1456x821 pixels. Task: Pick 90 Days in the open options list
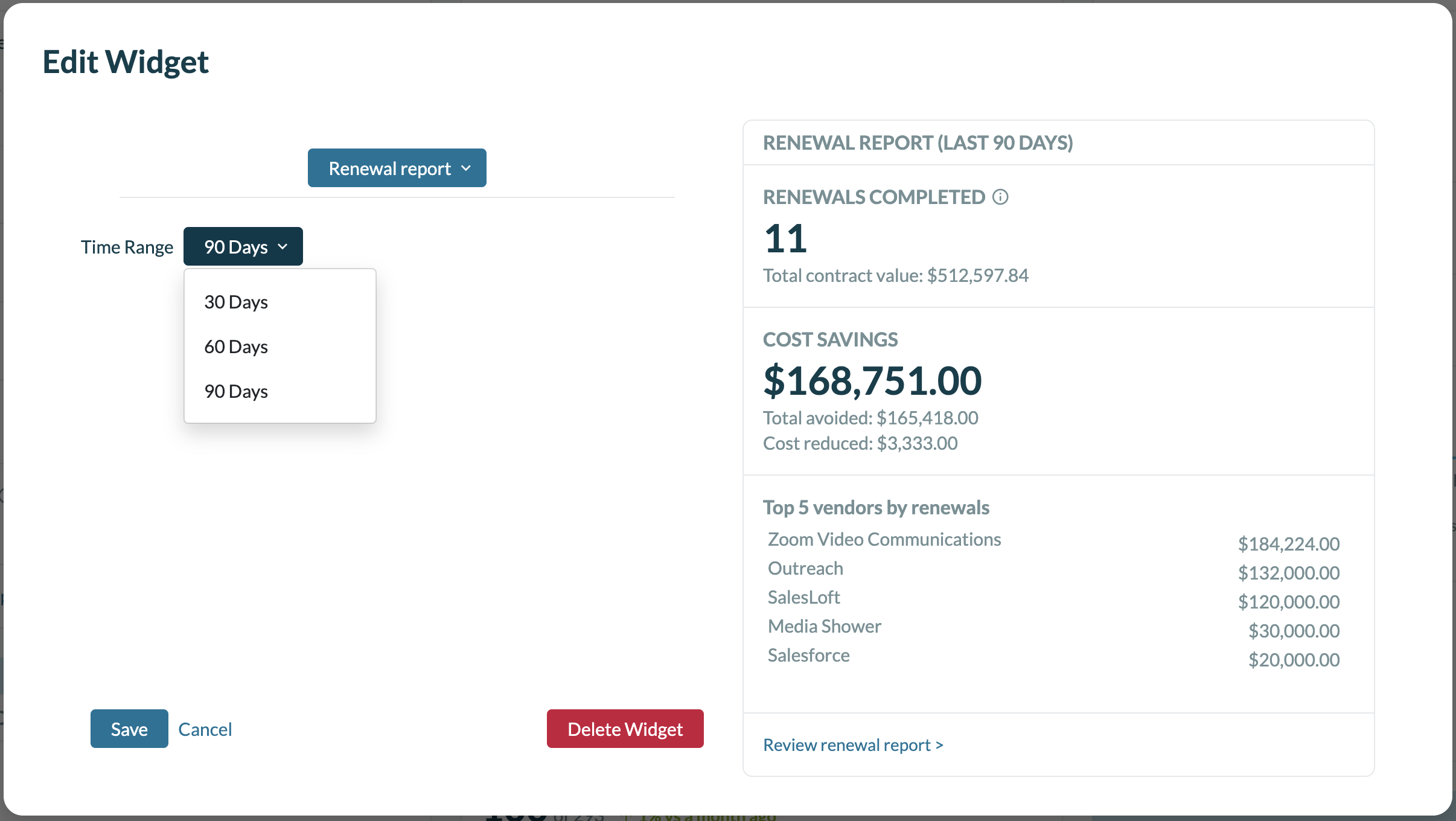[x=236, y=391]
